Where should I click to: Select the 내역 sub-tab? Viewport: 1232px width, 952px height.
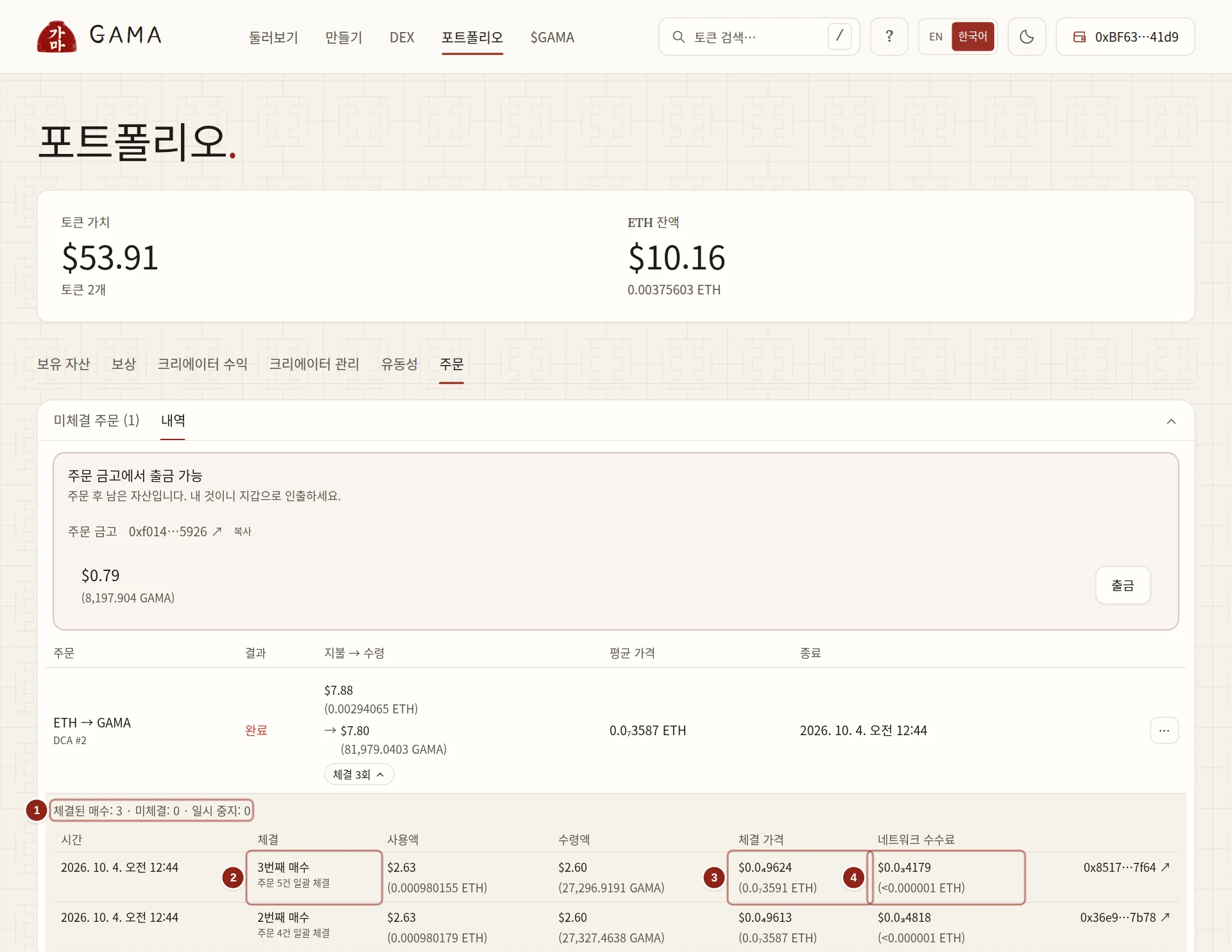pyautogui.click(x=173, y=420)
